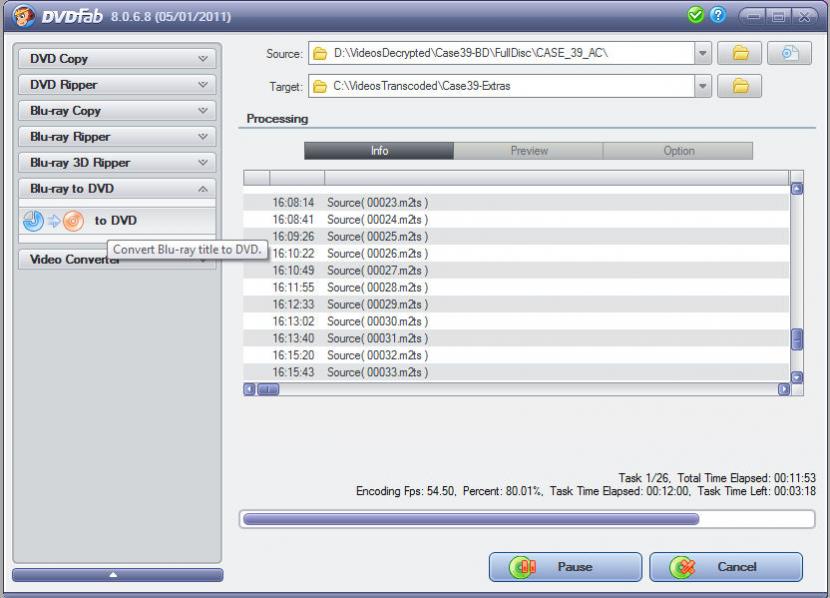Expand the DVD Copy section

click(x=117, y=59)
